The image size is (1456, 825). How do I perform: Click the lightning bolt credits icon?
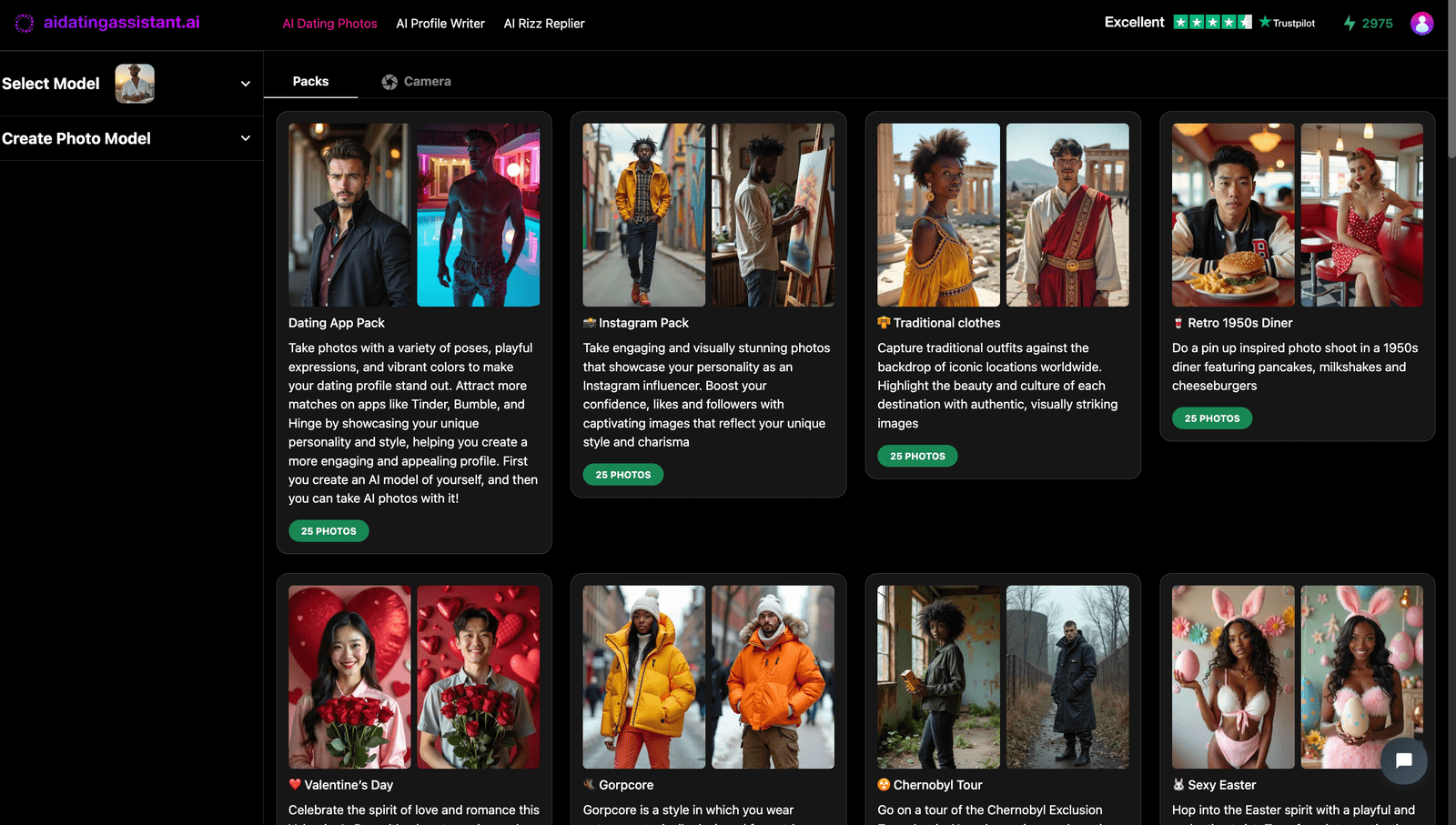(x=1350, y=23)
